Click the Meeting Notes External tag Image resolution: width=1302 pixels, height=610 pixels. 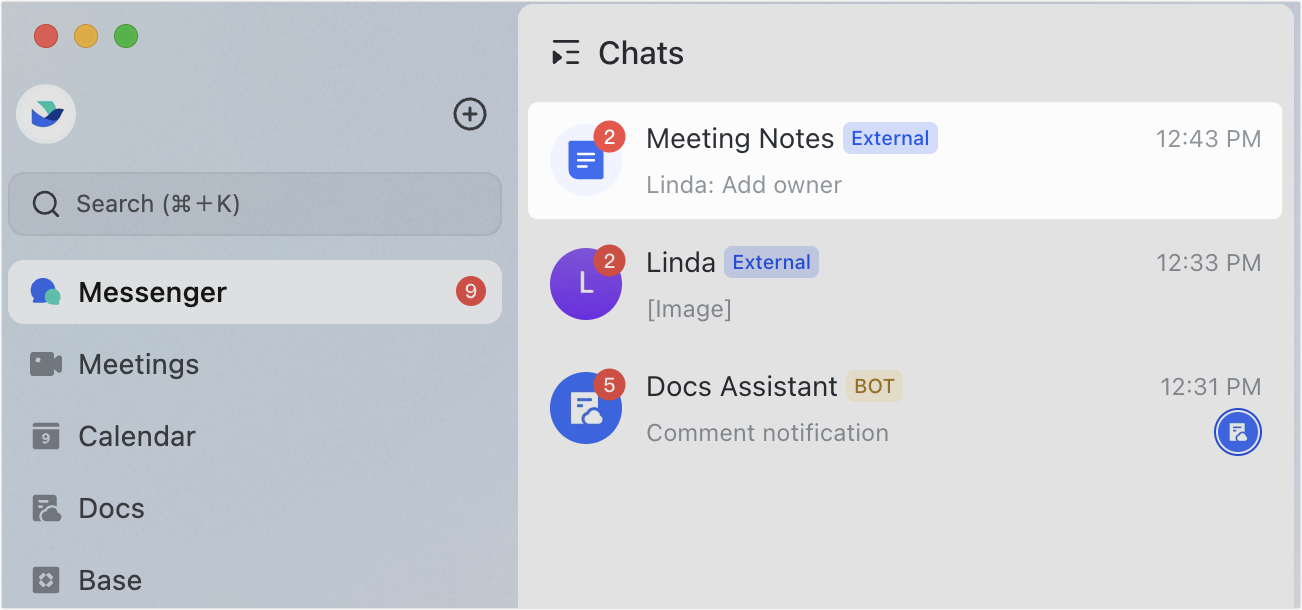click(x=890, y=139)
